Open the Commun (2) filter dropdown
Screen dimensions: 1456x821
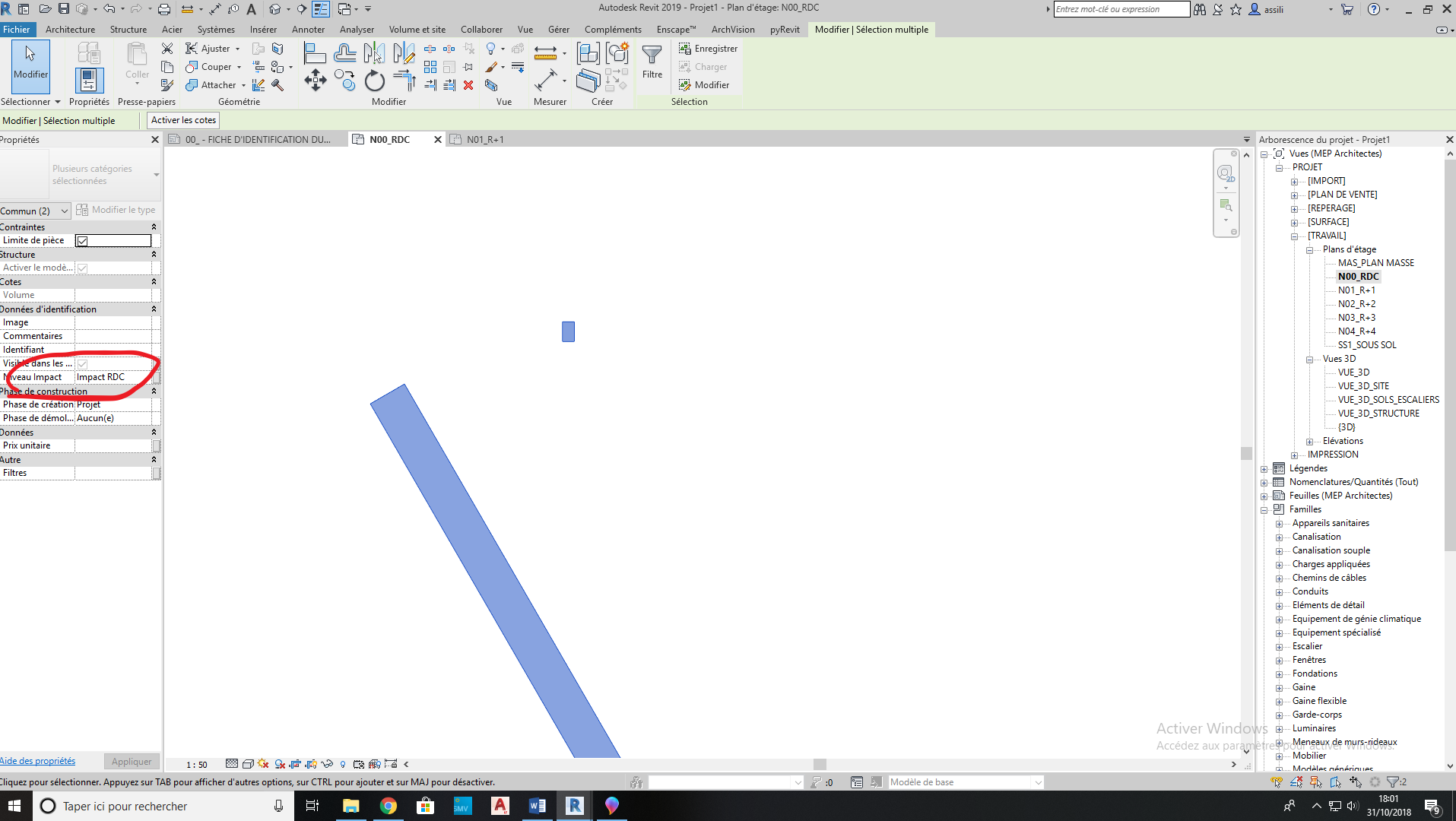[x=35, y=211]
